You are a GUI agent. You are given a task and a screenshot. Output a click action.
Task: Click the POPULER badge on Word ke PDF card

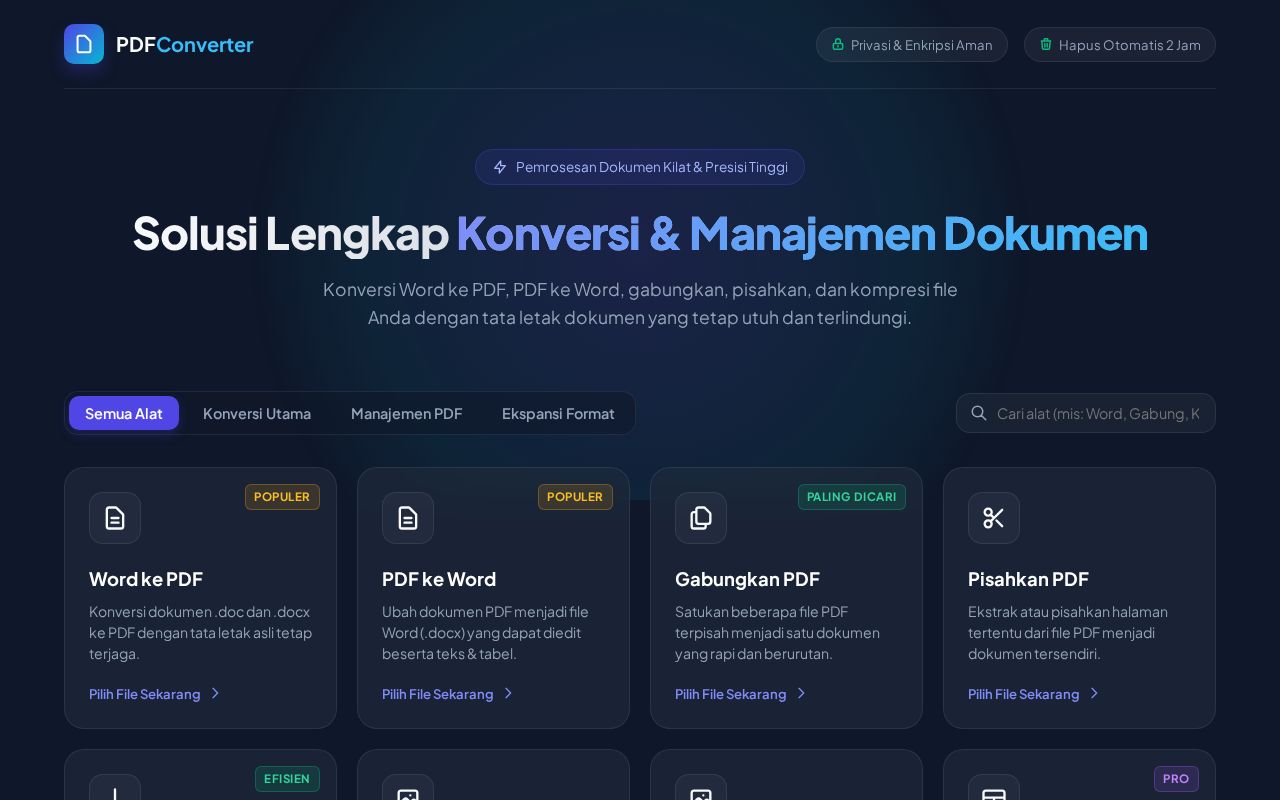tap(282, 497)
